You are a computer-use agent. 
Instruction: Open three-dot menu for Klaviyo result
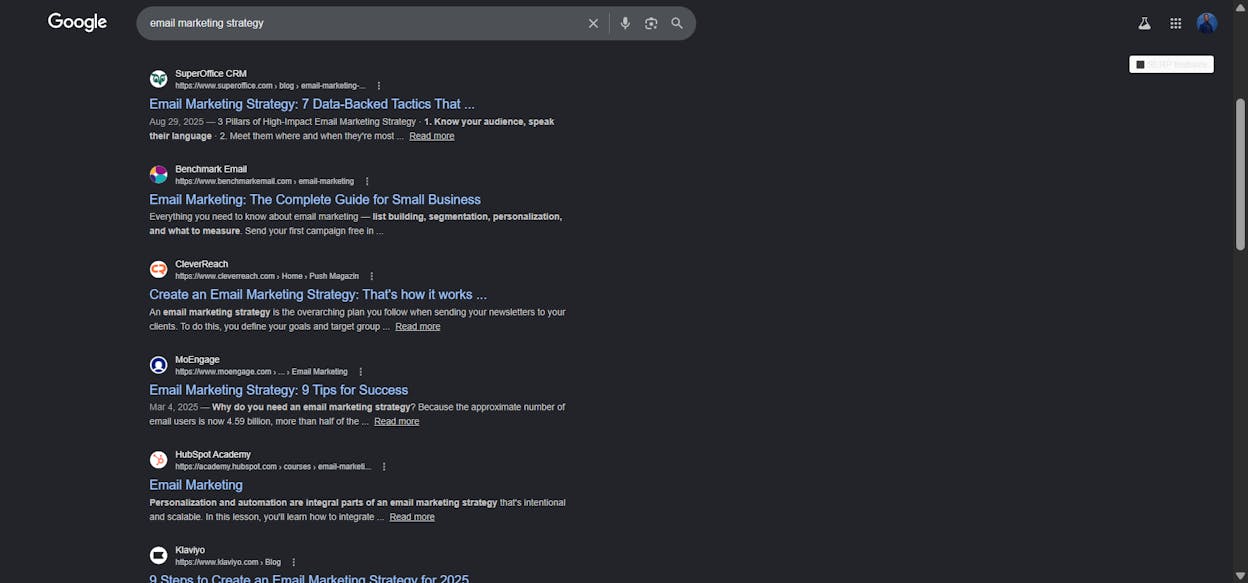pos(294,563)
